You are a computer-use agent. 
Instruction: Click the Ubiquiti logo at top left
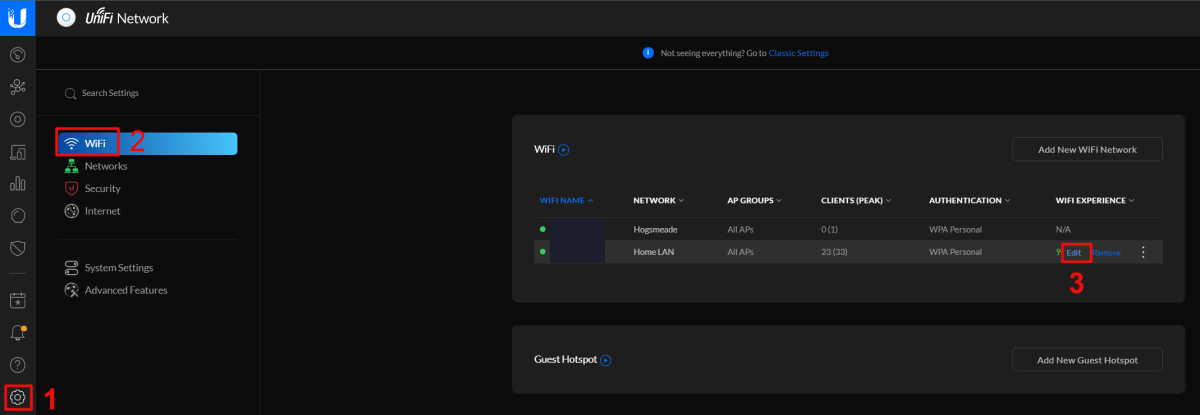[x=17, y=17]
